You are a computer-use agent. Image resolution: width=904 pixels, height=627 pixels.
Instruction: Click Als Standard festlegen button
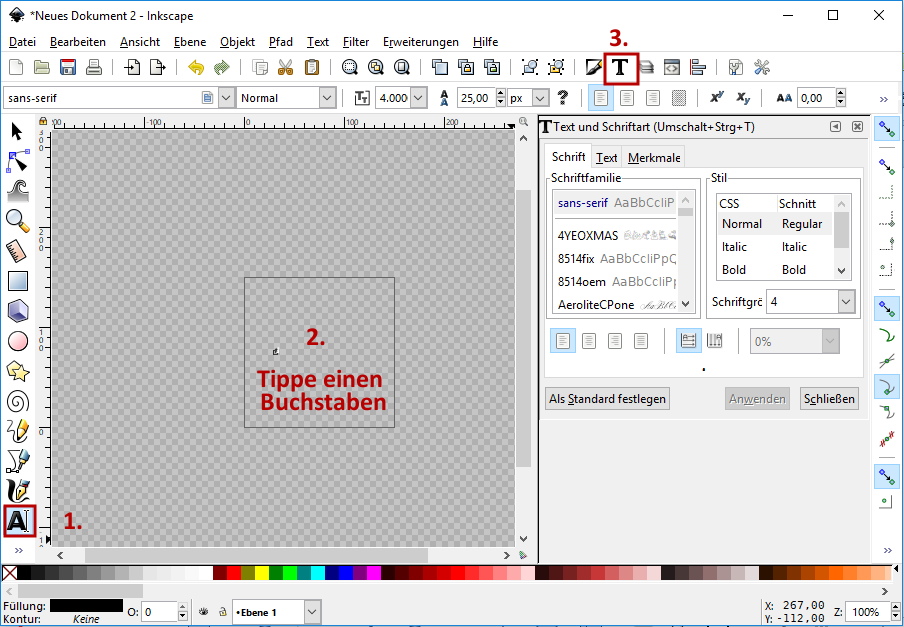click(x=607, y=399)
